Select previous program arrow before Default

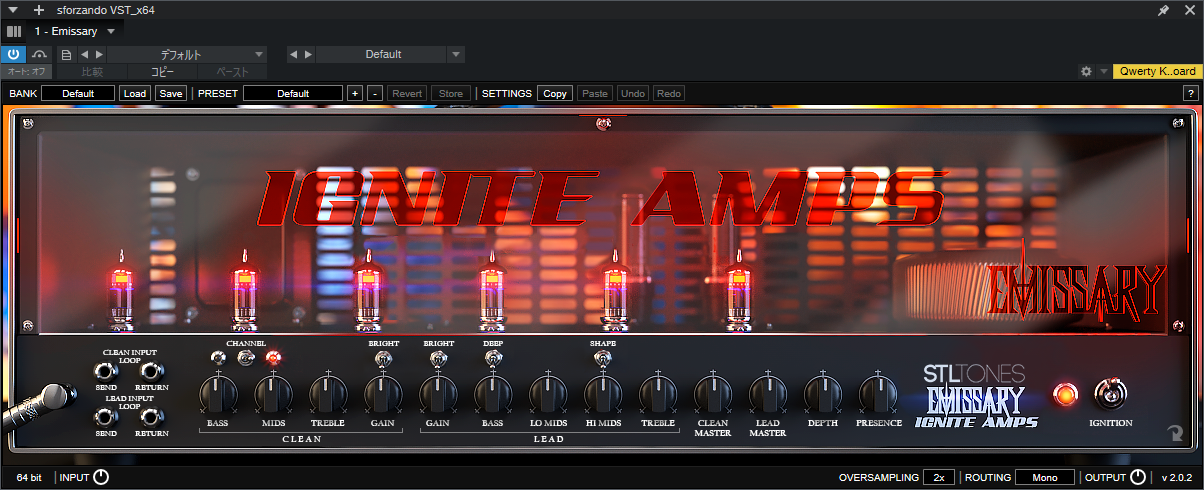pyautogui.click(x=294, y=54)
